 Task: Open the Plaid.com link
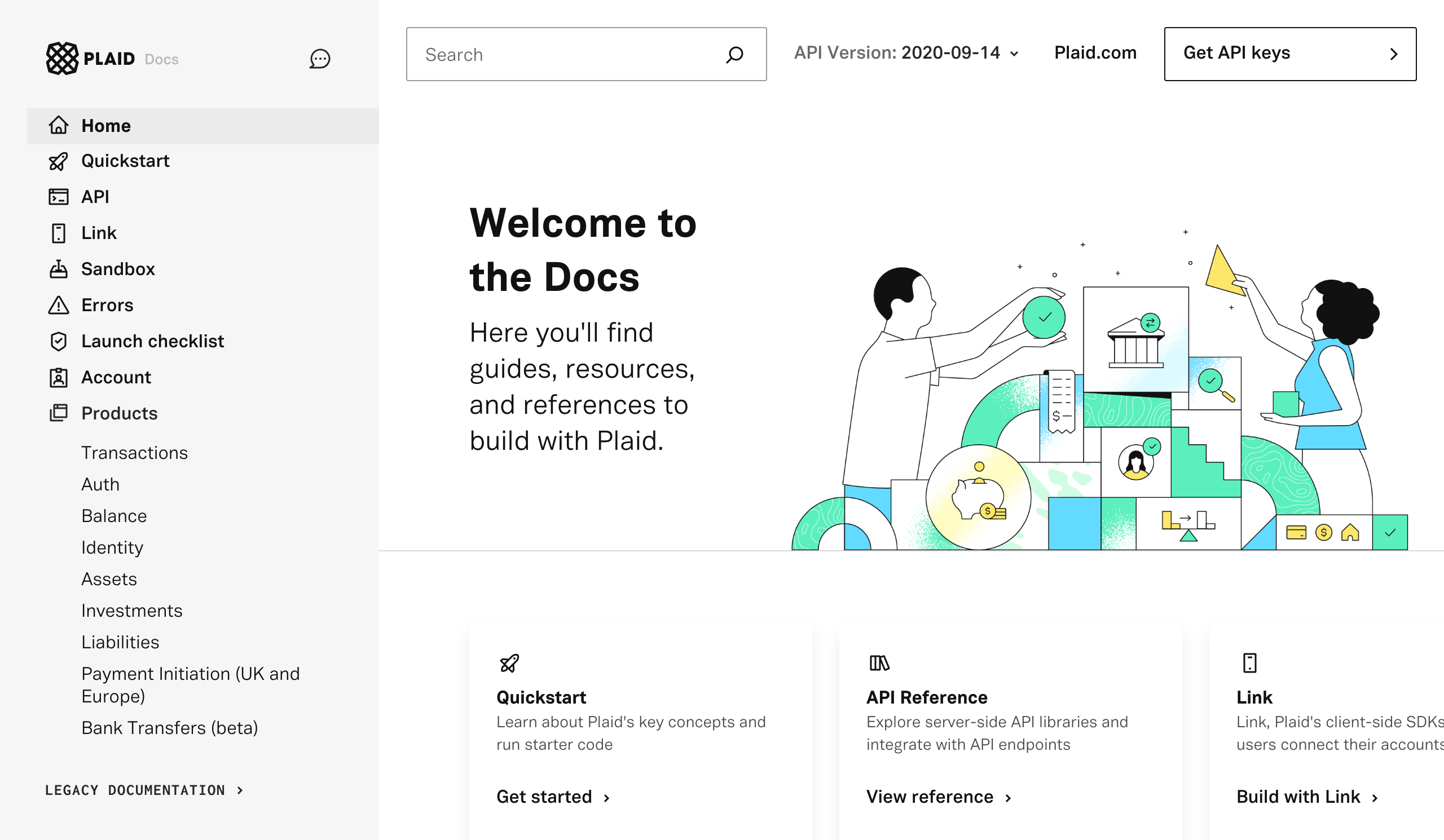1095,52
